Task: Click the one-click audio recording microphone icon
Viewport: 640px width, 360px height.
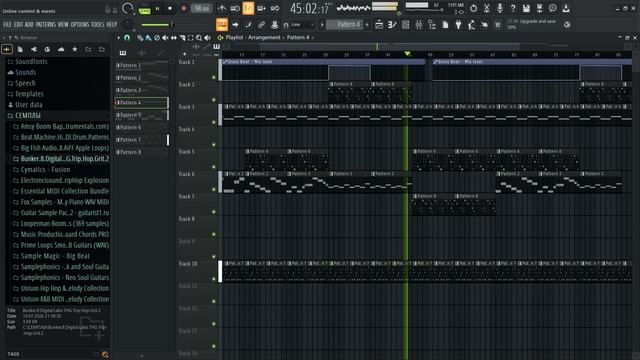Action: tap(500, 8)
